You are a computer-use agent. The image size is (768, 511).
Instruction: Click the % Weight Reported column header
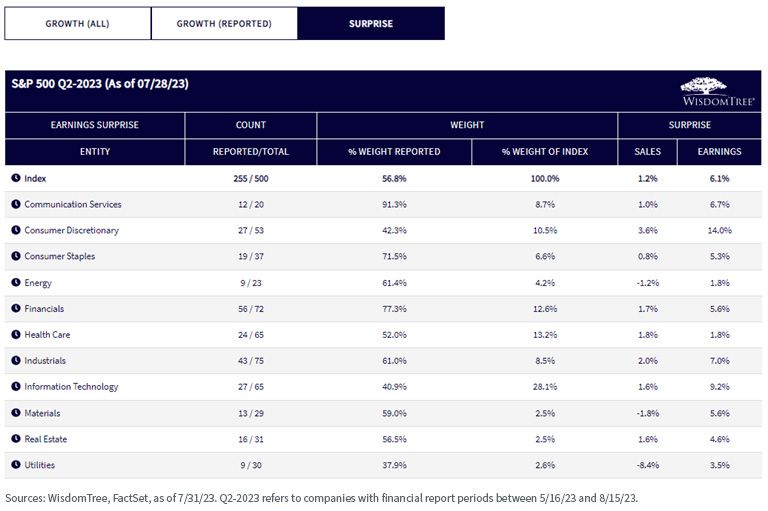(x=394, y=151)
